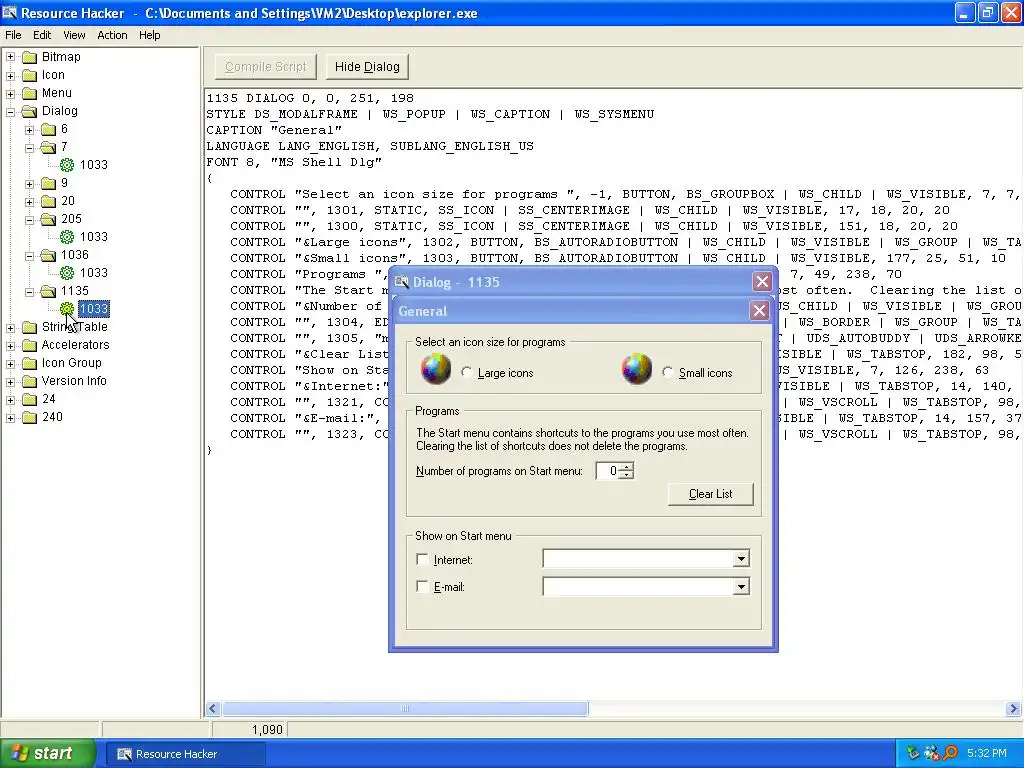Click the Dialog 1135 preview title icon

point(402,282)
